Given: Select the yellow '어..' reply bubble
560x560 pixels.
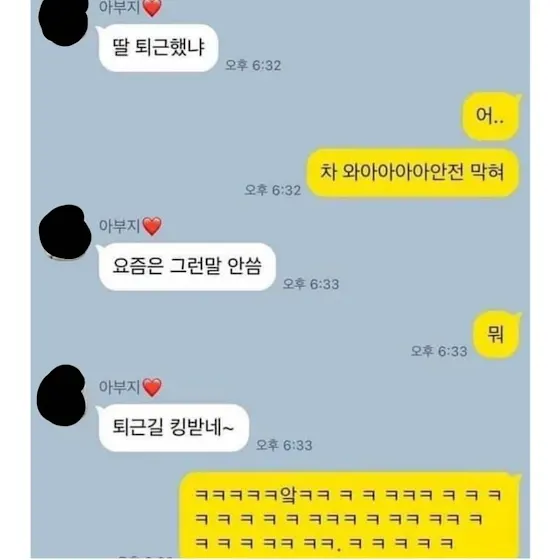Looking at the screenshot, I should [x=491, y=116].
